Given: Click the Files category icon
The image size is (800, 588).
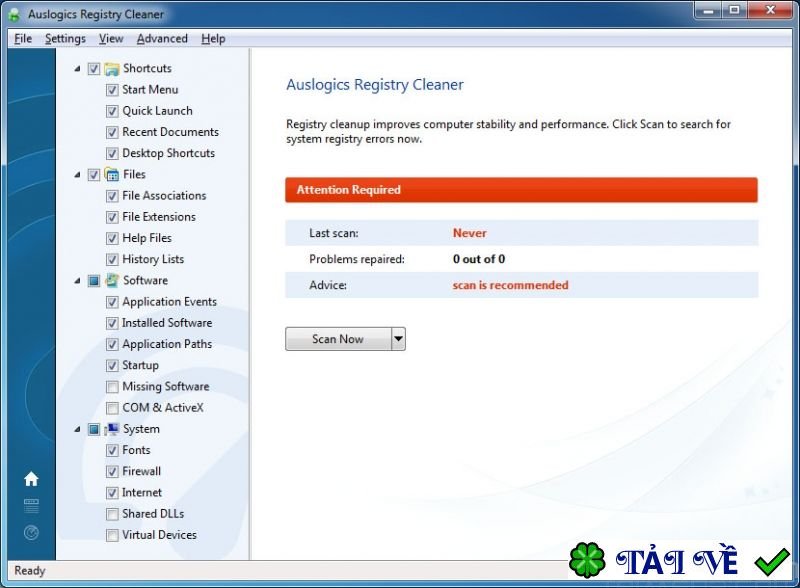Looking at the screenshot, I should [112, 175].
